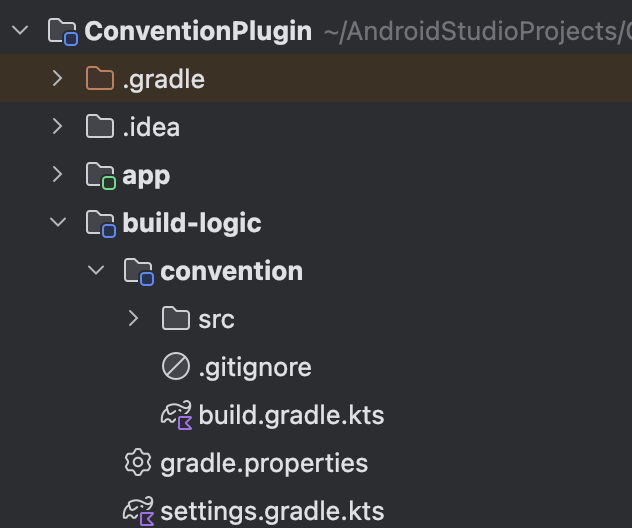Click the build-logic module folder icon

click(100, 223)
